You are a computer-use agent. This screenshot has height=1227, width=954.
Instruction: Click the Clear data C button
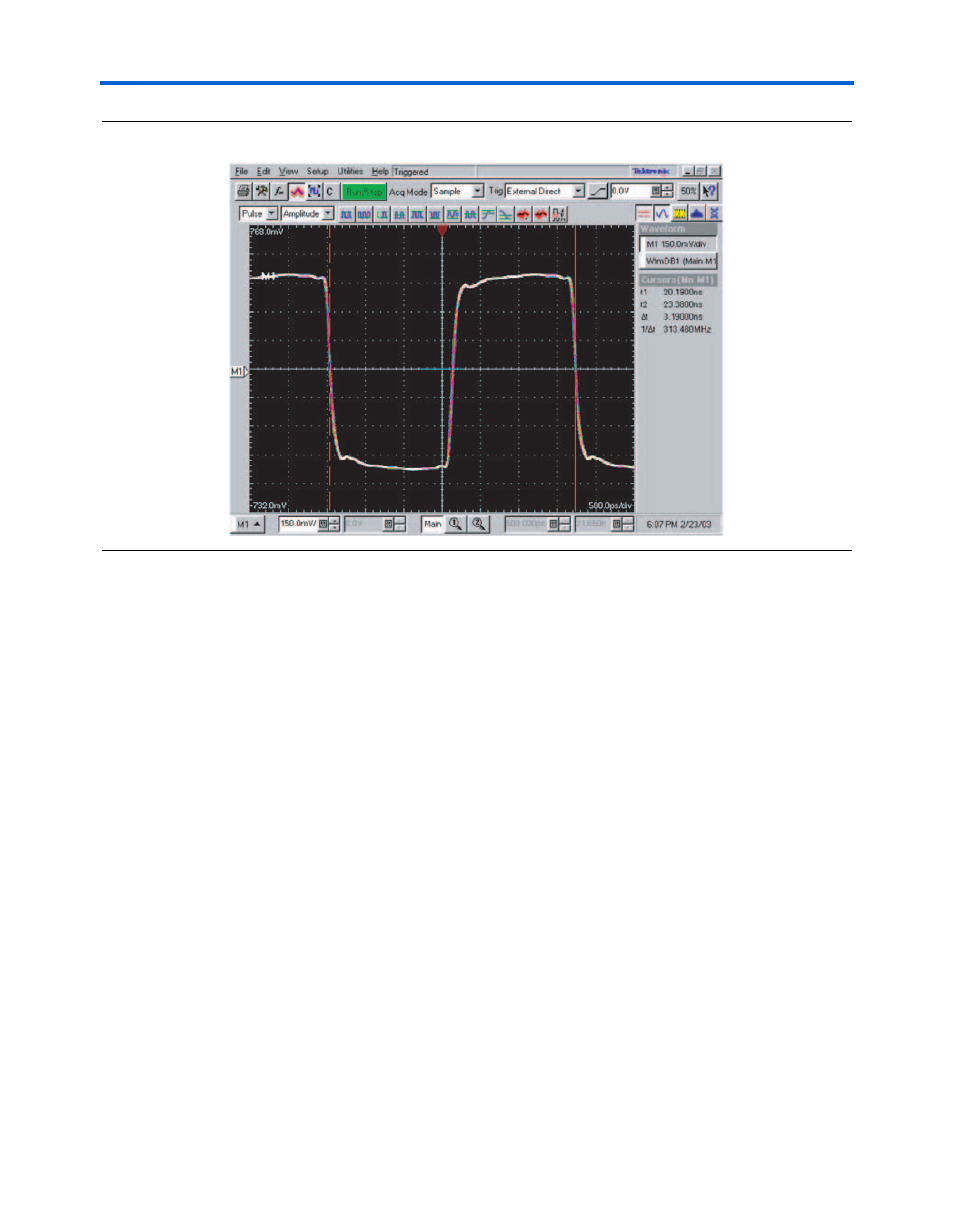tap(329, 191)
